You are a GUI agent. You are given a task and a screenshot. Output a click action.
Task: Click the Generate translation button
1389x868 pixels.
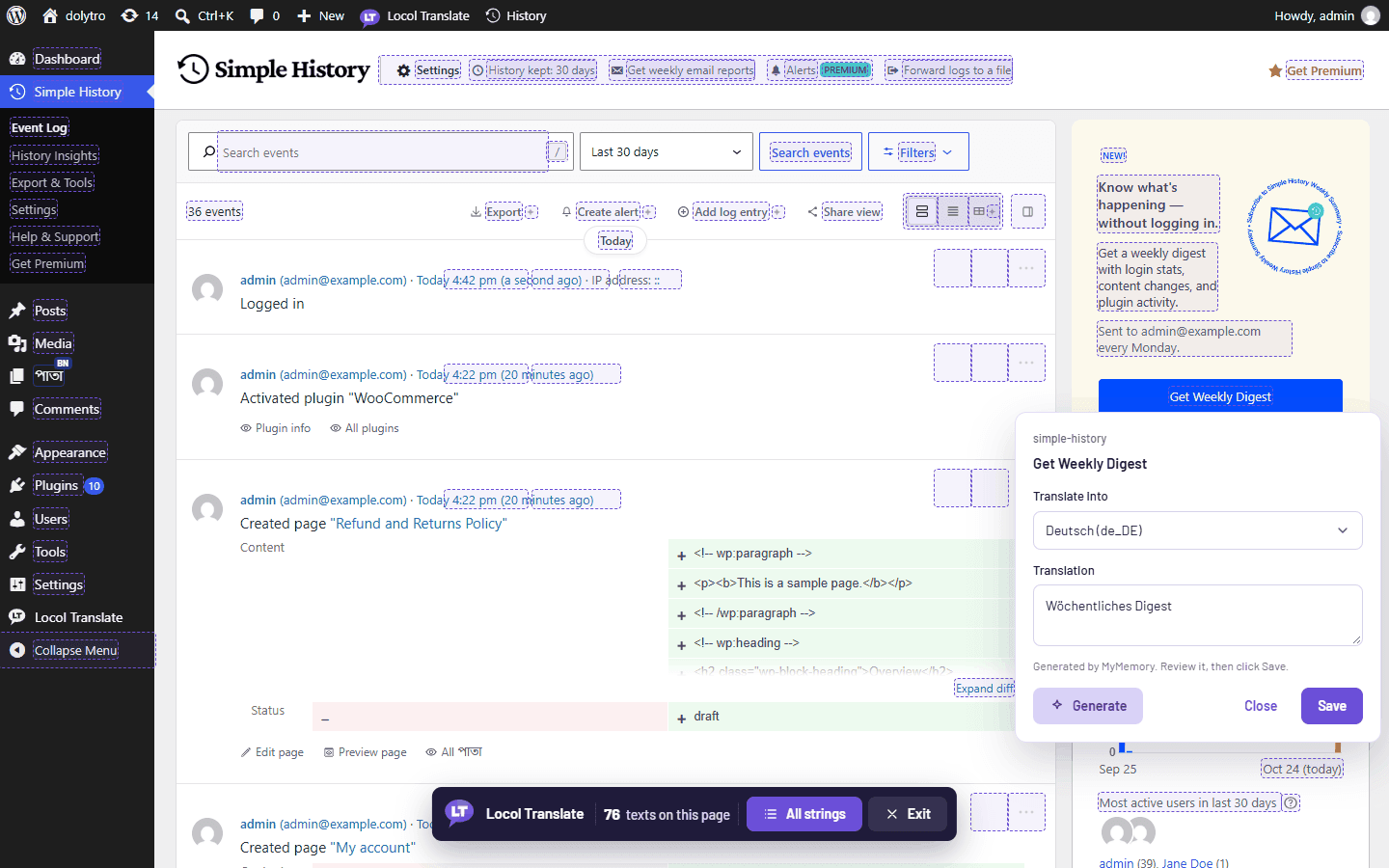1088,706
